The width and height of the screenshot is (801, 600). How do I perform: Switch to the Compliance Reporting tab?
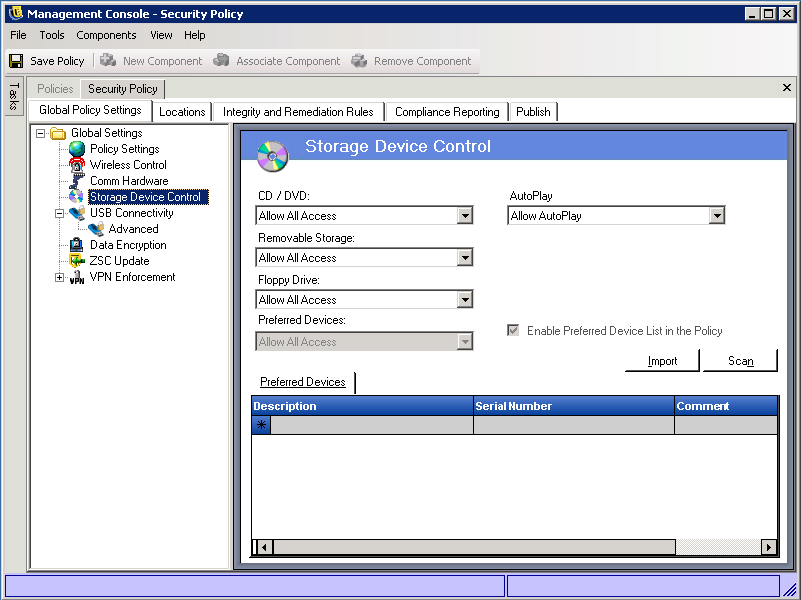click(x=446, y=112)
